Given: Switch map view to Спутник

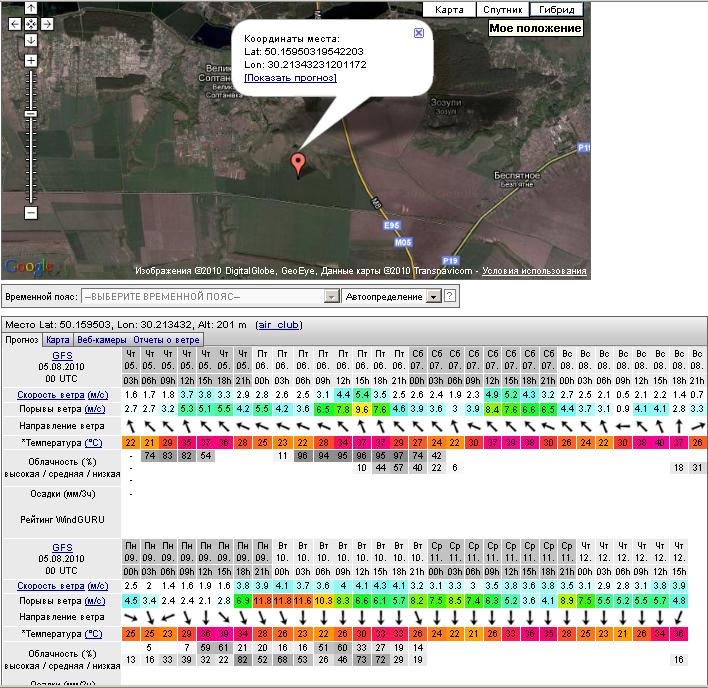Looking at the screenshot, I should tap(501, 9).
